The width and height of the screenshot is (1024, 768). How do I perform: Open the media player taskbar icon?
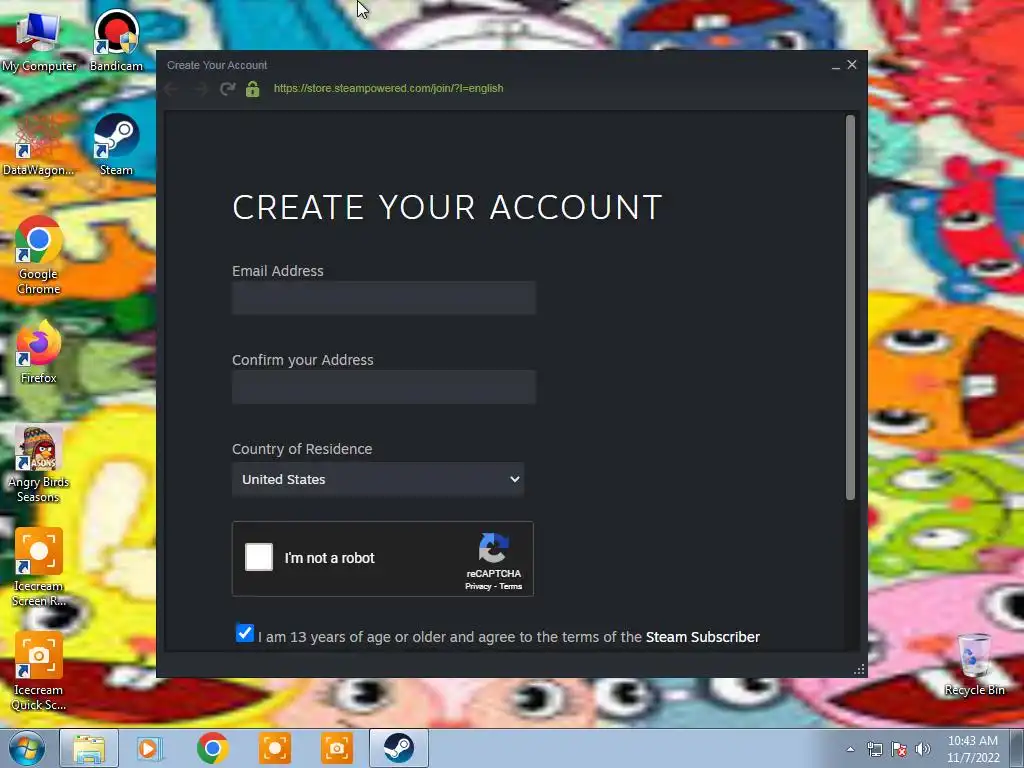click(150, 748)
